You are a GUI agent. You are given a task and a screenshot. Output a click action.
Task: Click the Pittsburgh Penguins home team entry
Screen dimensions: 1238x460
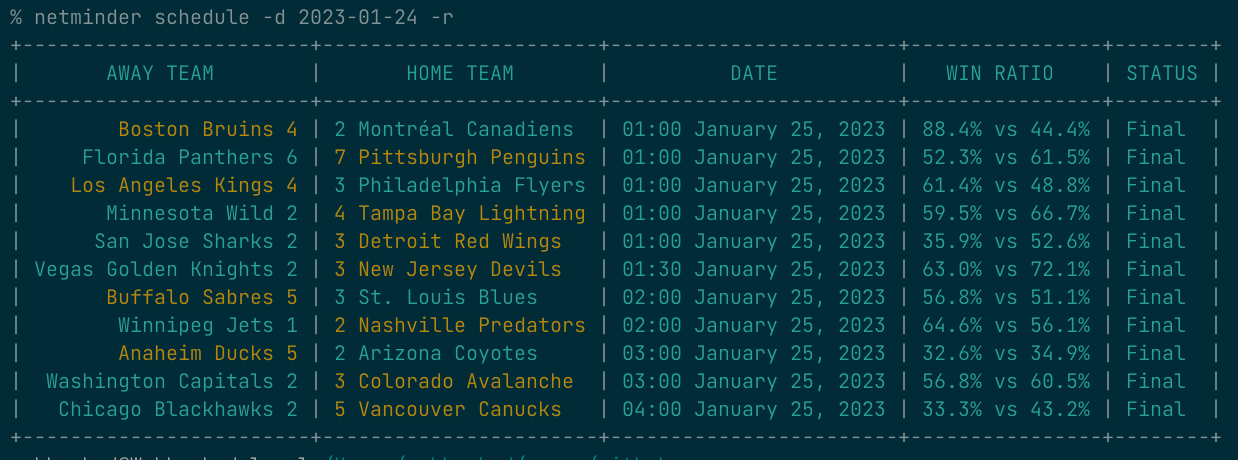pyautogui.click(x=472, y=157)
